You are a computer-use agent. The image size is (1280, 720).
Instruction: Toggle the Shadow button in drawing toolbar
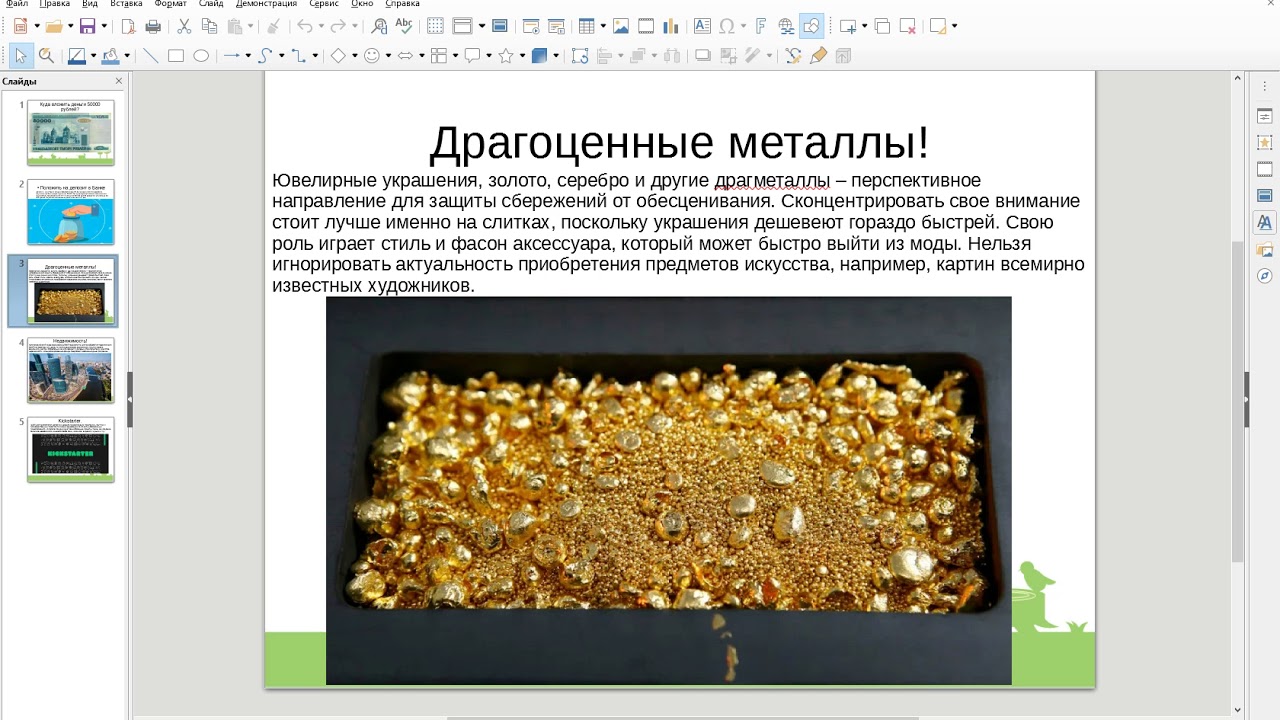(702, 56)
